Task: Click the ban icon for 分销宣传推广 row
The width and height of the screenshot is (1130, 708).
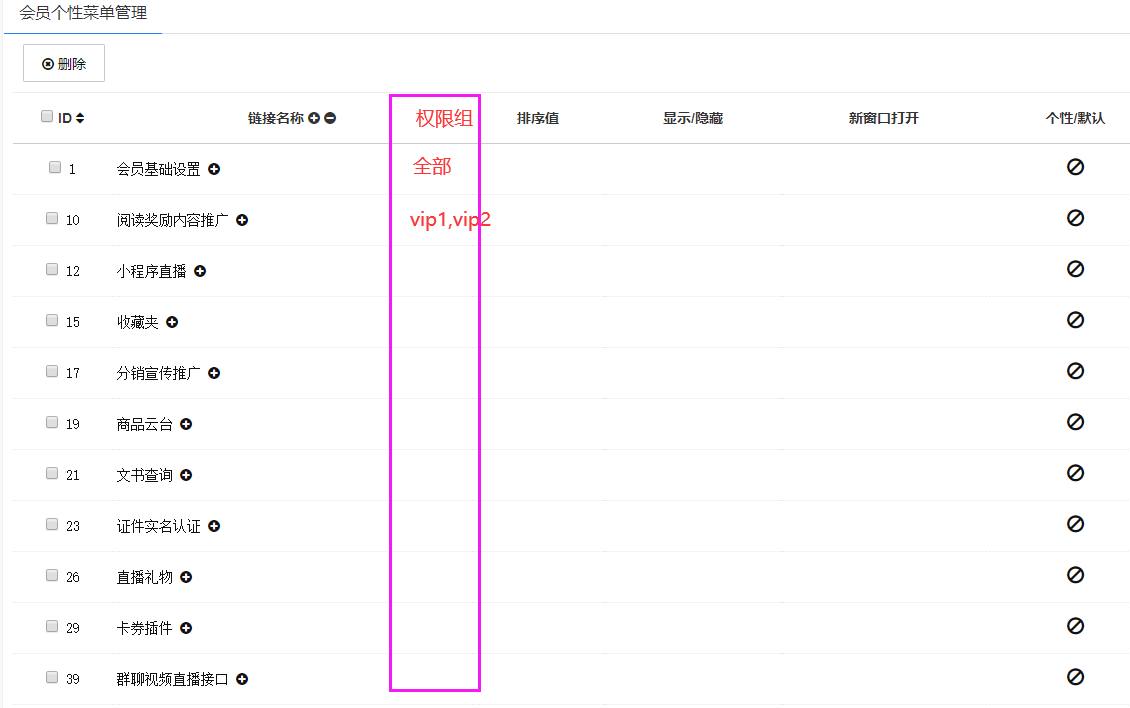Action: pos(1075,371)
